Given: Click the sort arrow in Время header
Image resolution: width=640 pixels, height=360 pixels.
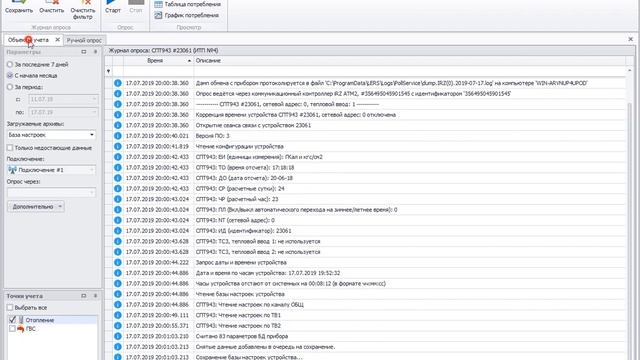Looking at the screenshot, I should [189, 61].
